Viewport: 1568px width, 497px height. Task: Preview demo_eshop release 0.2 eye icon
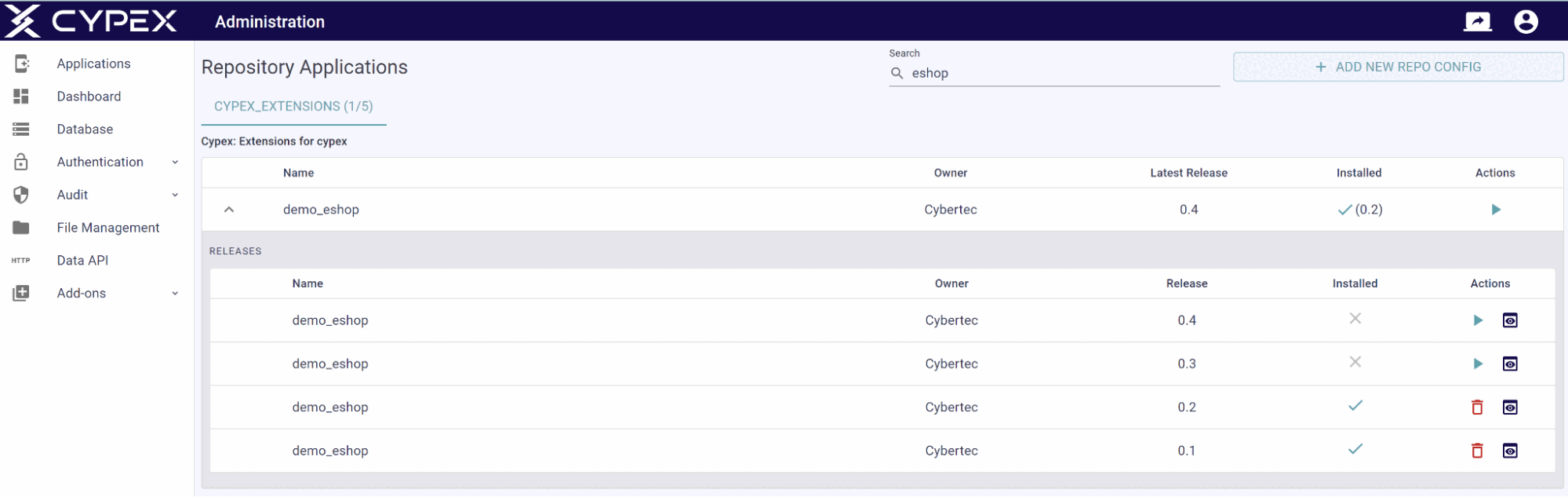point(1510,407)
